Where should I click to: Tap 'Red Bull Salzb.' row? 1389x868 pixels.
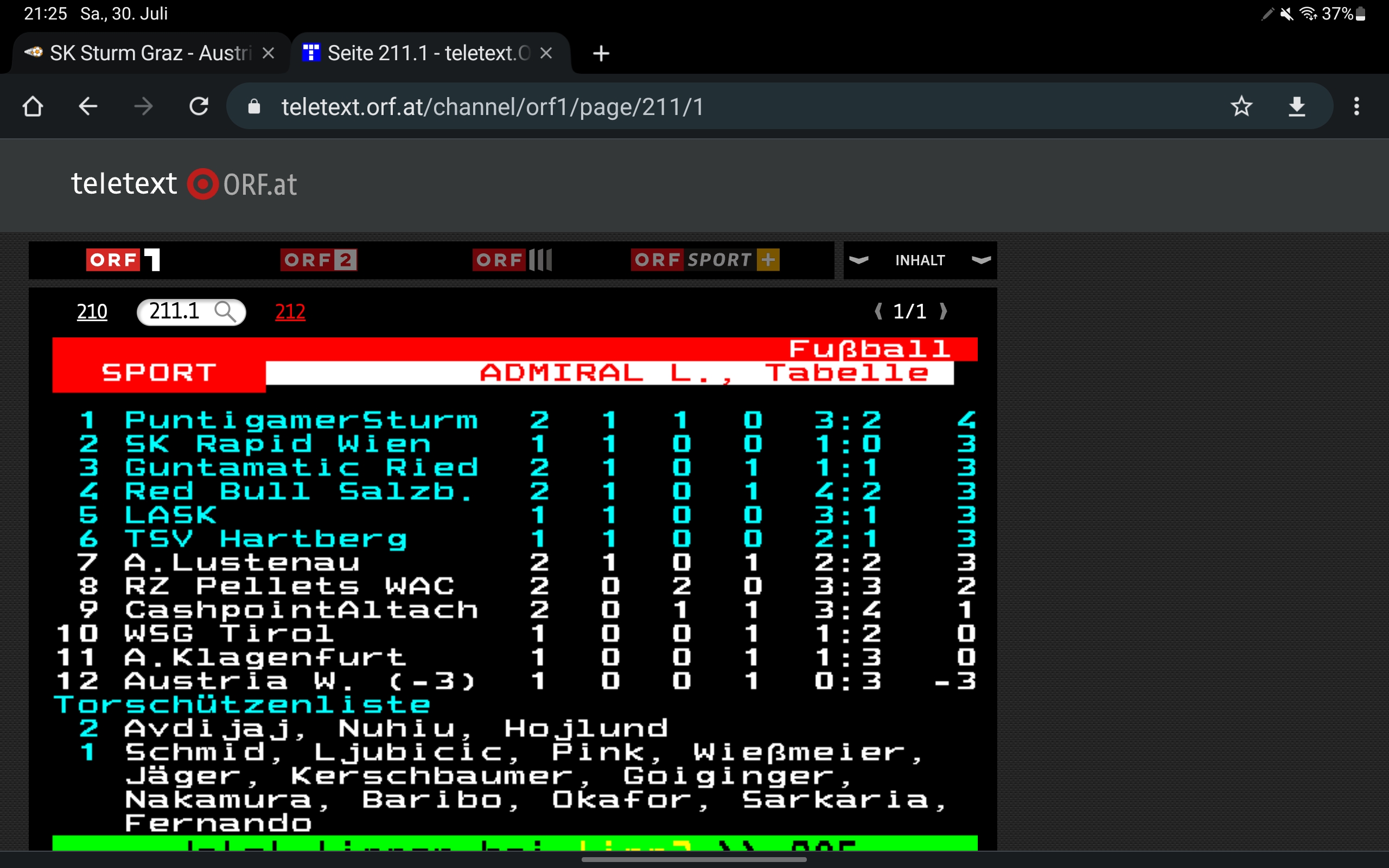(515, 492)
